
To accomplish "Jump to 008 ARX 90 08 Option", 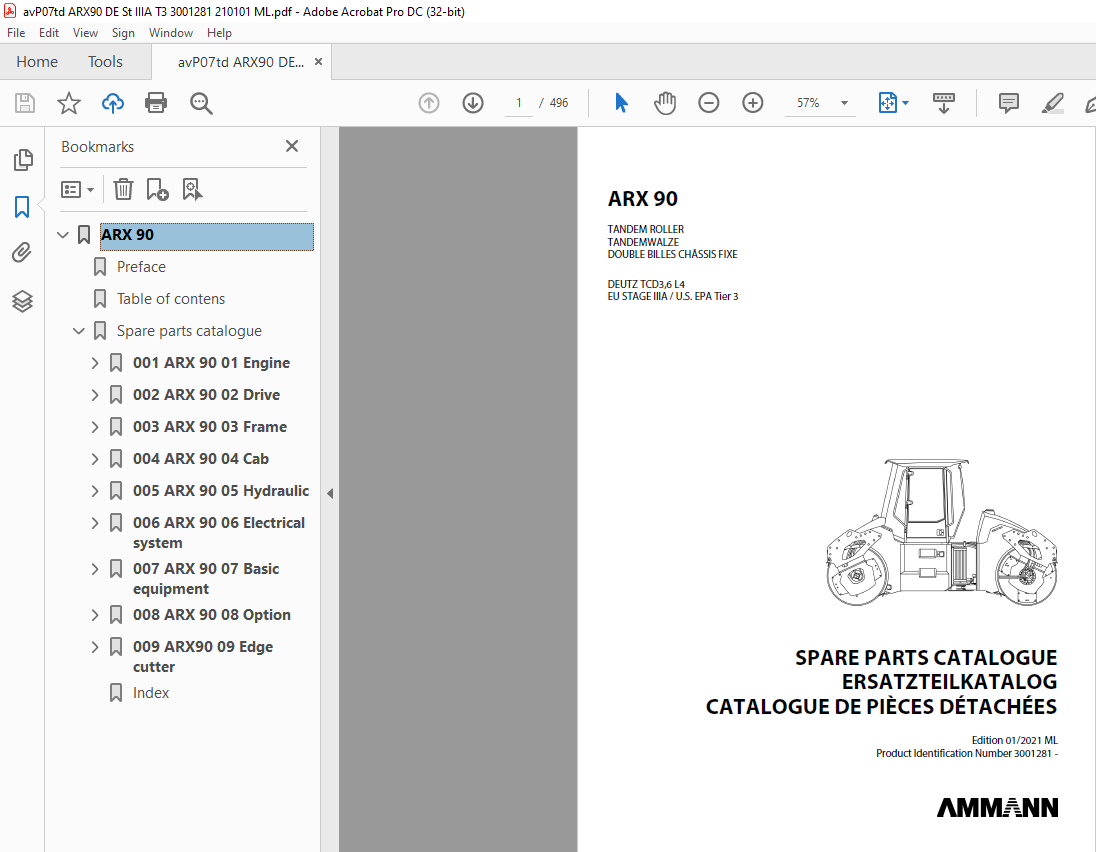I will click(212, 615).
